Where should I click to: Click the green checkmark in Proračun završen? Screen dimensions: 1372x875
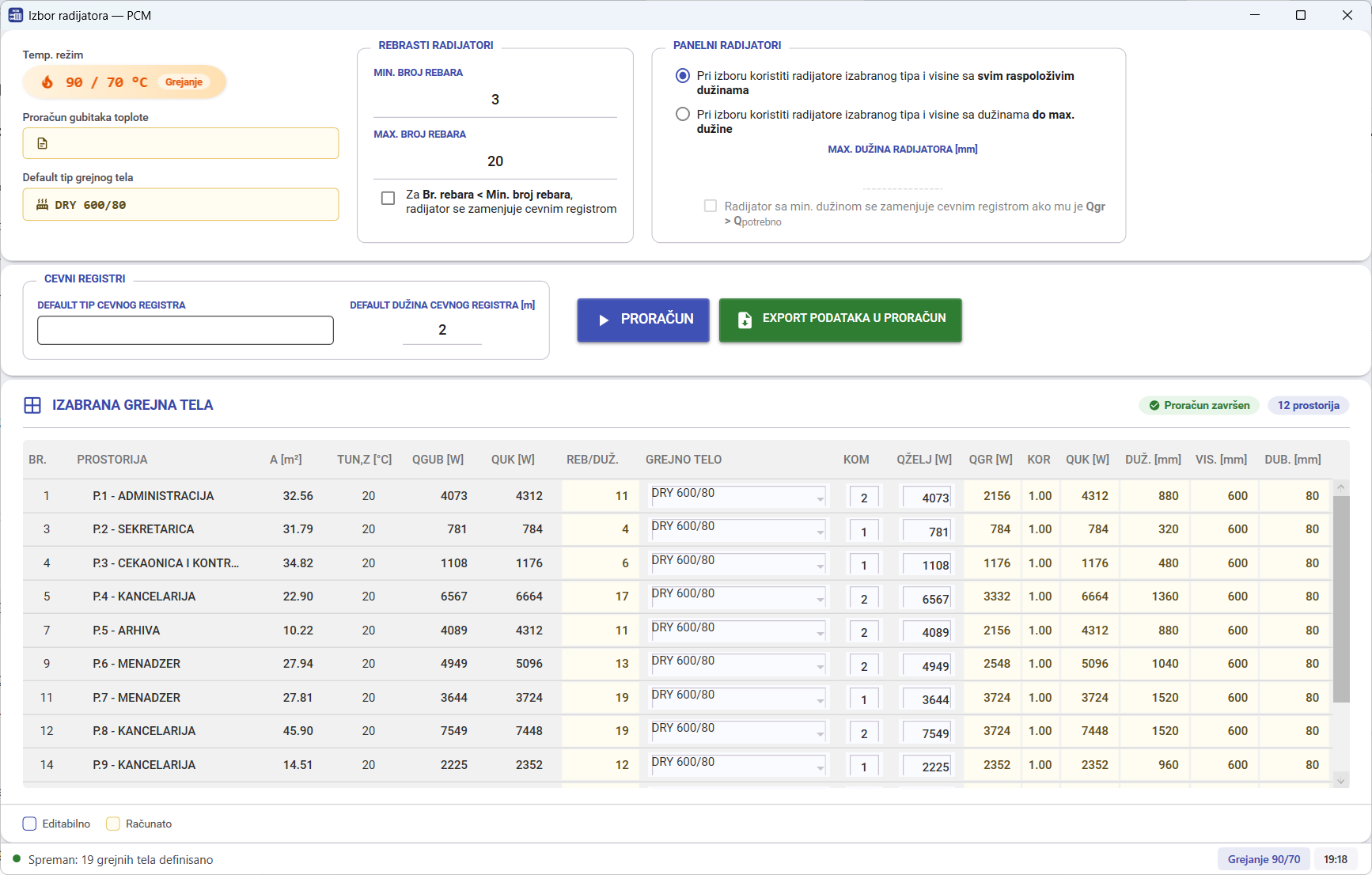(x=1154, y=405)
